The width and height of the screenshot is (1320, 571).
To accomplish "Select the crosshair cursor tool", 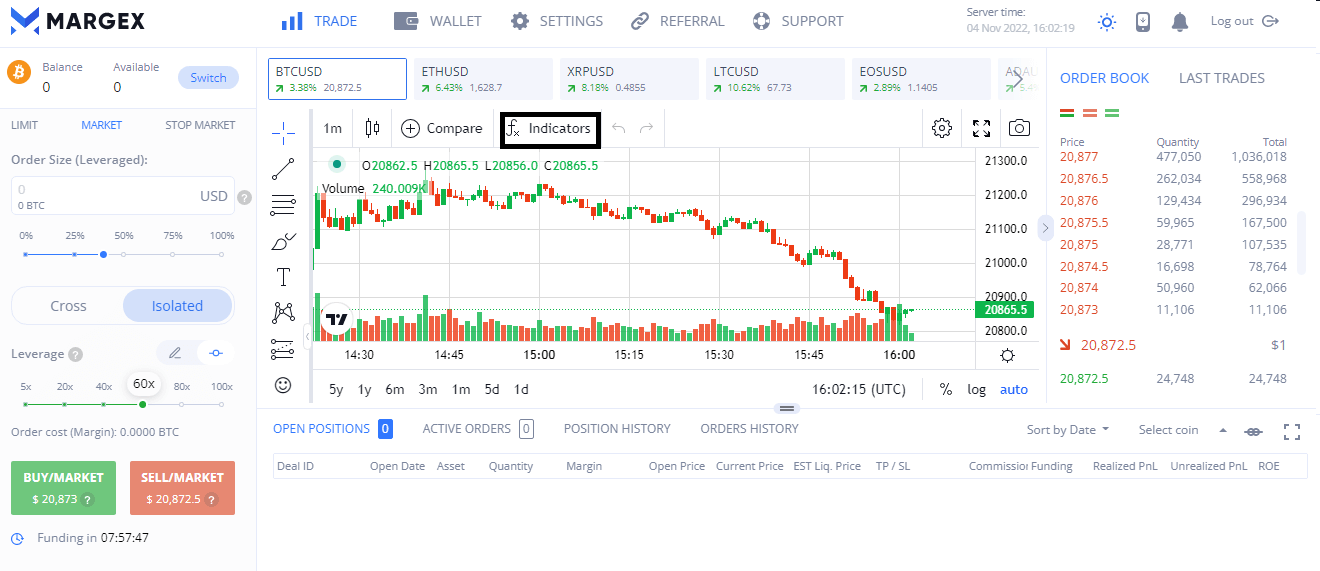I will coord(284,131).
